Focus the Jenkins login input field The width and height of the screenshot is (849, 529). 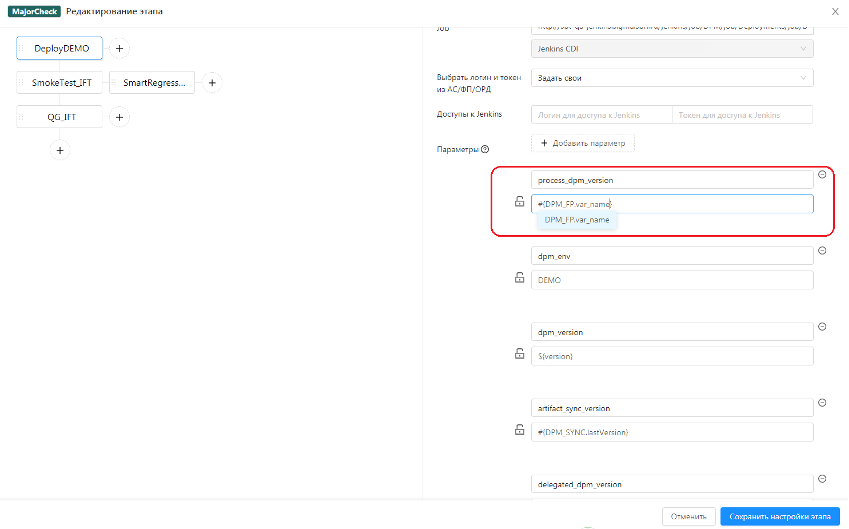[600, 115]
